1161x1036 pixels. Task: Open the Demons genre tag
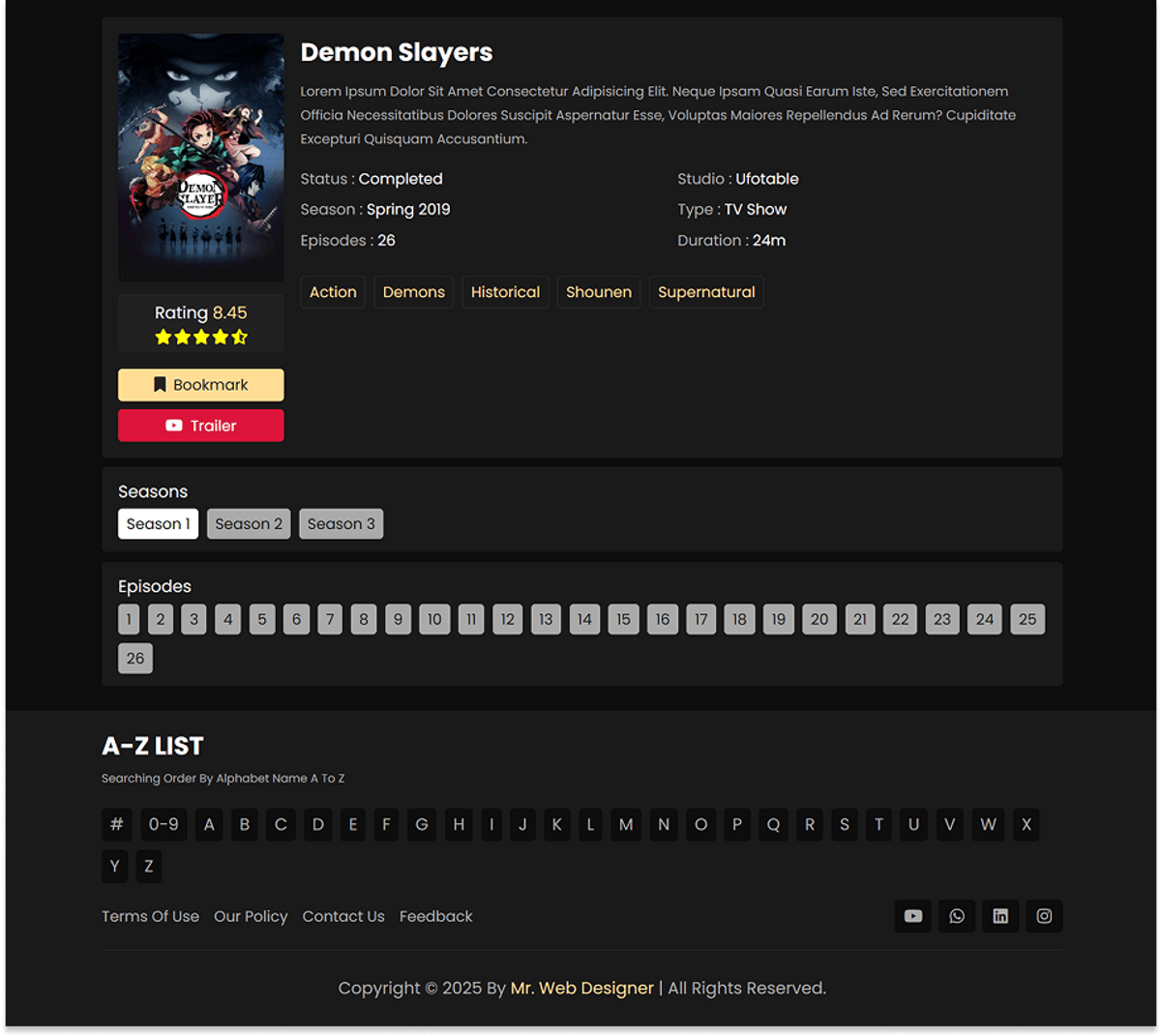pyautogui.click(x=414, y=292)
